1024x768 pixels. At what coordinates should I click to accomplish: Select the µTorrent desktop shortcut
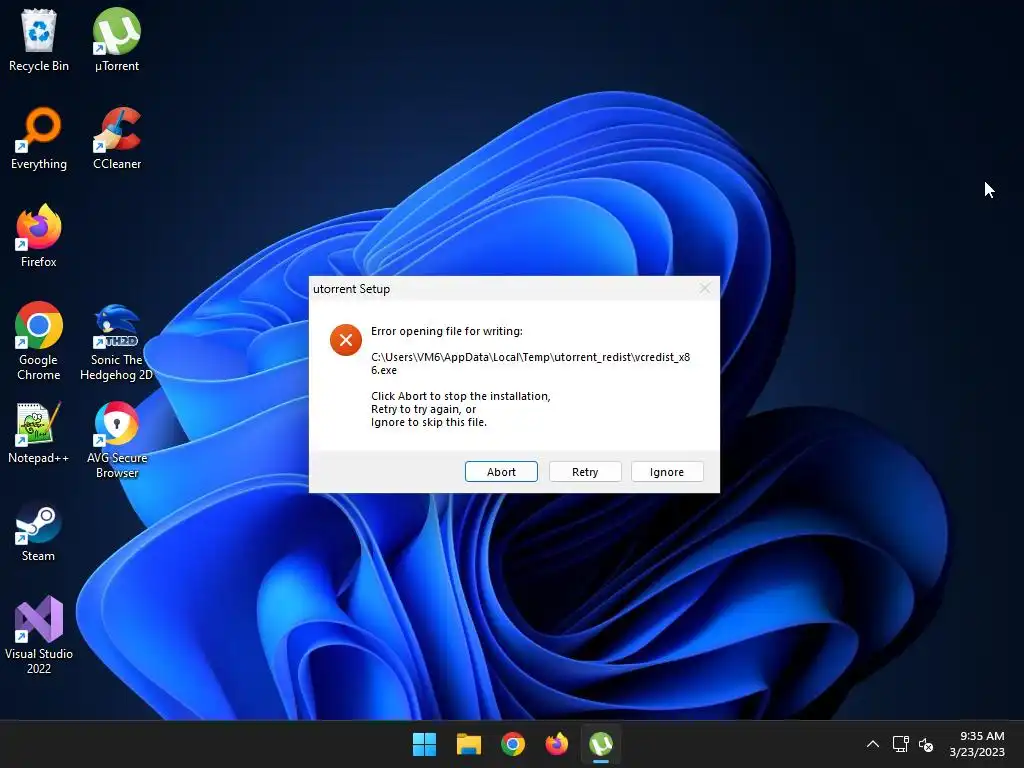tap(117, 40)
